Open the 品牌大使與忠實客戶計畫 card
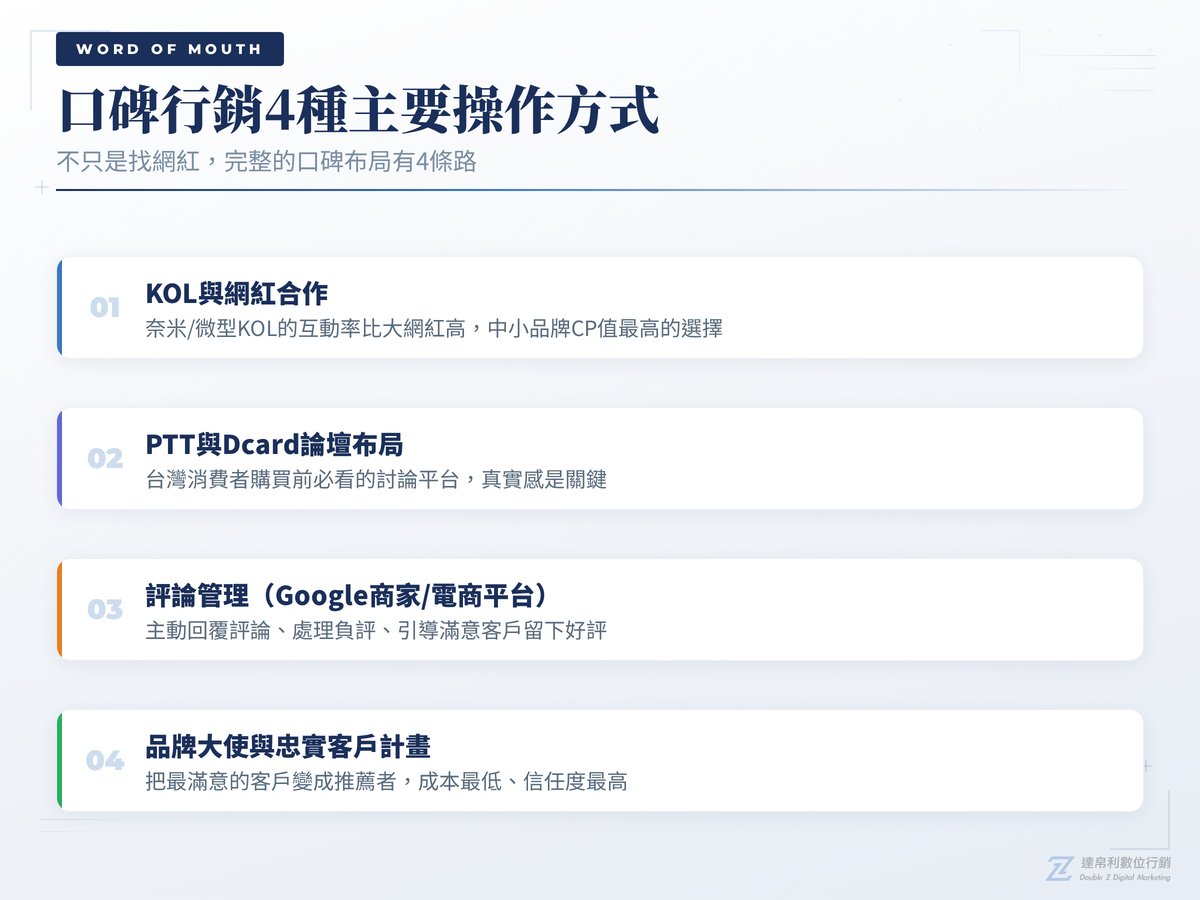1200x900 pixels. [x=600, y=760]
